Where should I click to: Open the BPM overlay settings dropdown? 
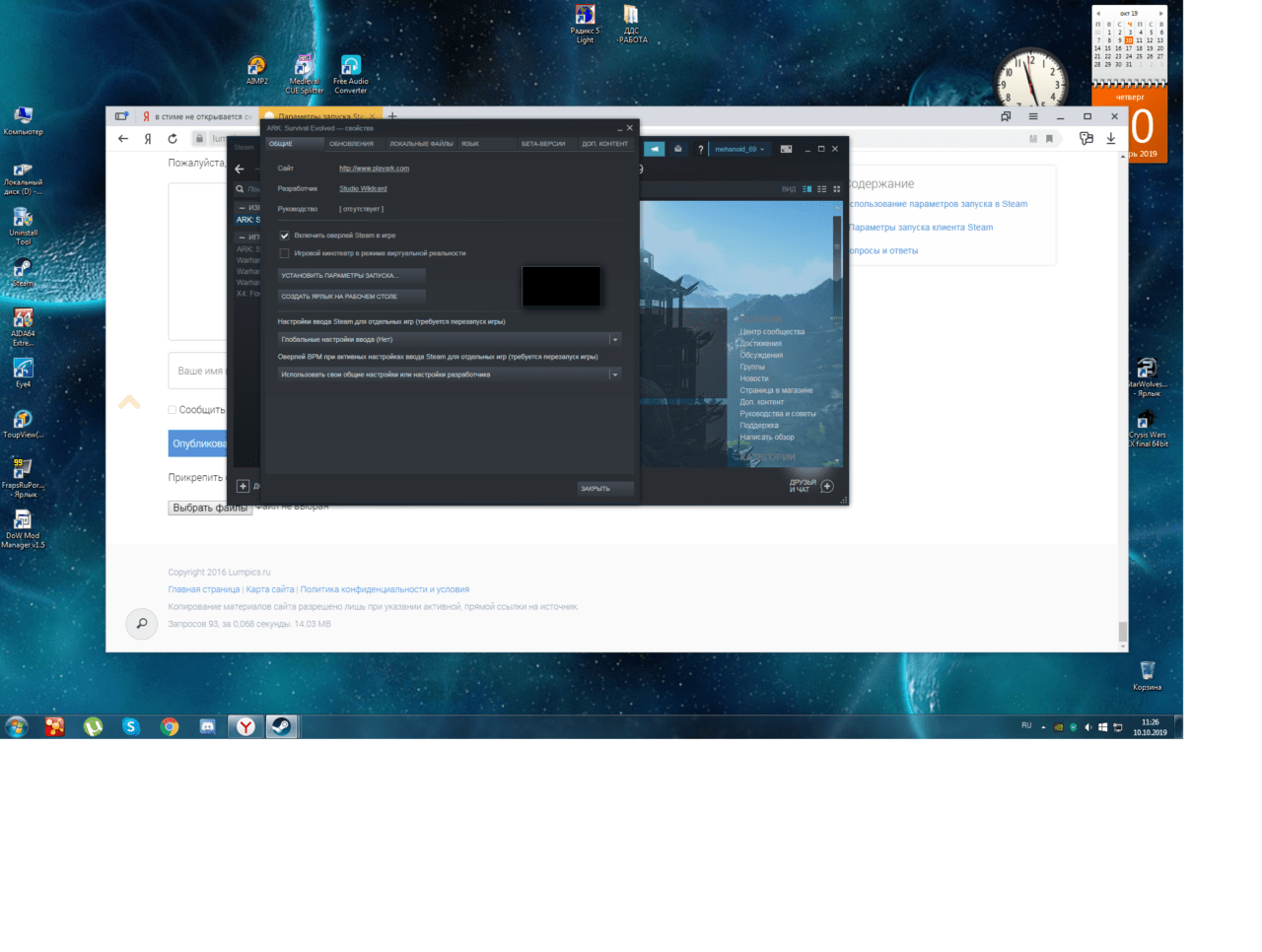point(450,374)
